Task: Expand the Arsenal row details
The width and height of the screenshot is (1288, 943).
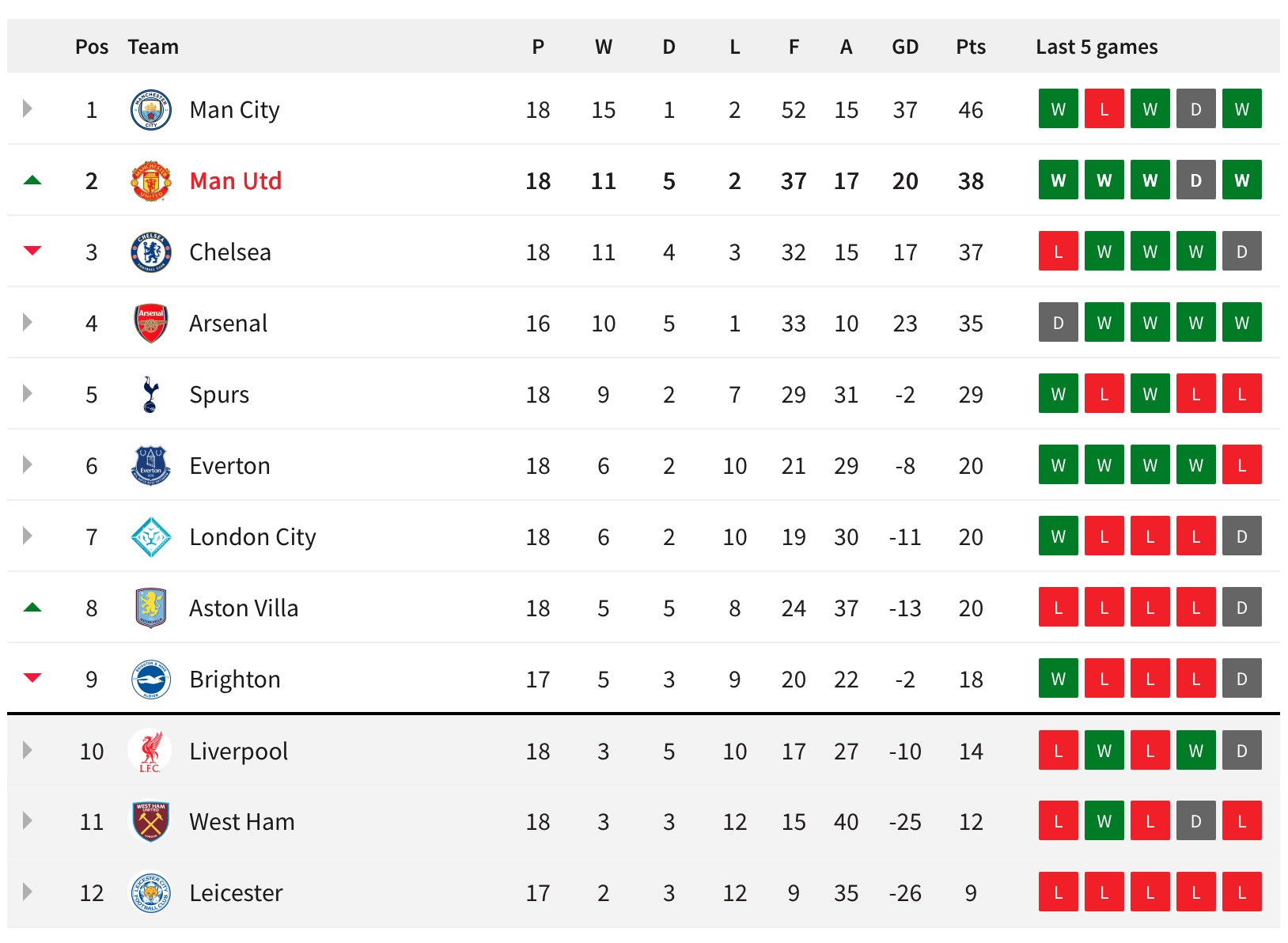Action: click(x=28, y=322)
